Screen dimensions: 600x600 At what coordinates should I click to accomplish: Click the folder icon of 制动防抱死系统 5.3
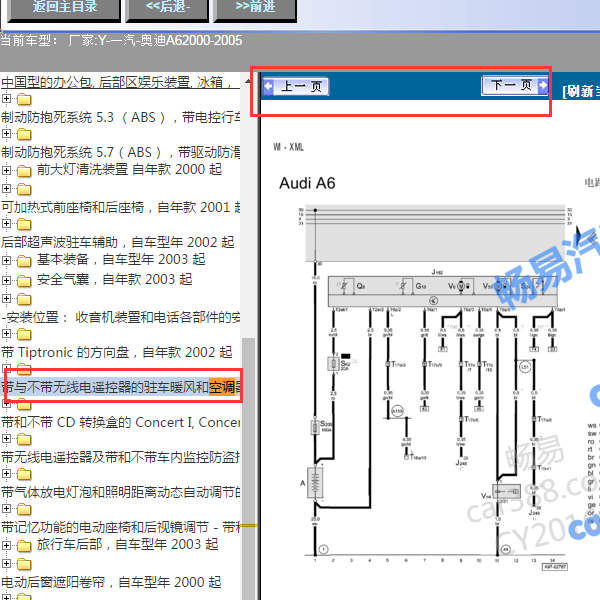24,99
